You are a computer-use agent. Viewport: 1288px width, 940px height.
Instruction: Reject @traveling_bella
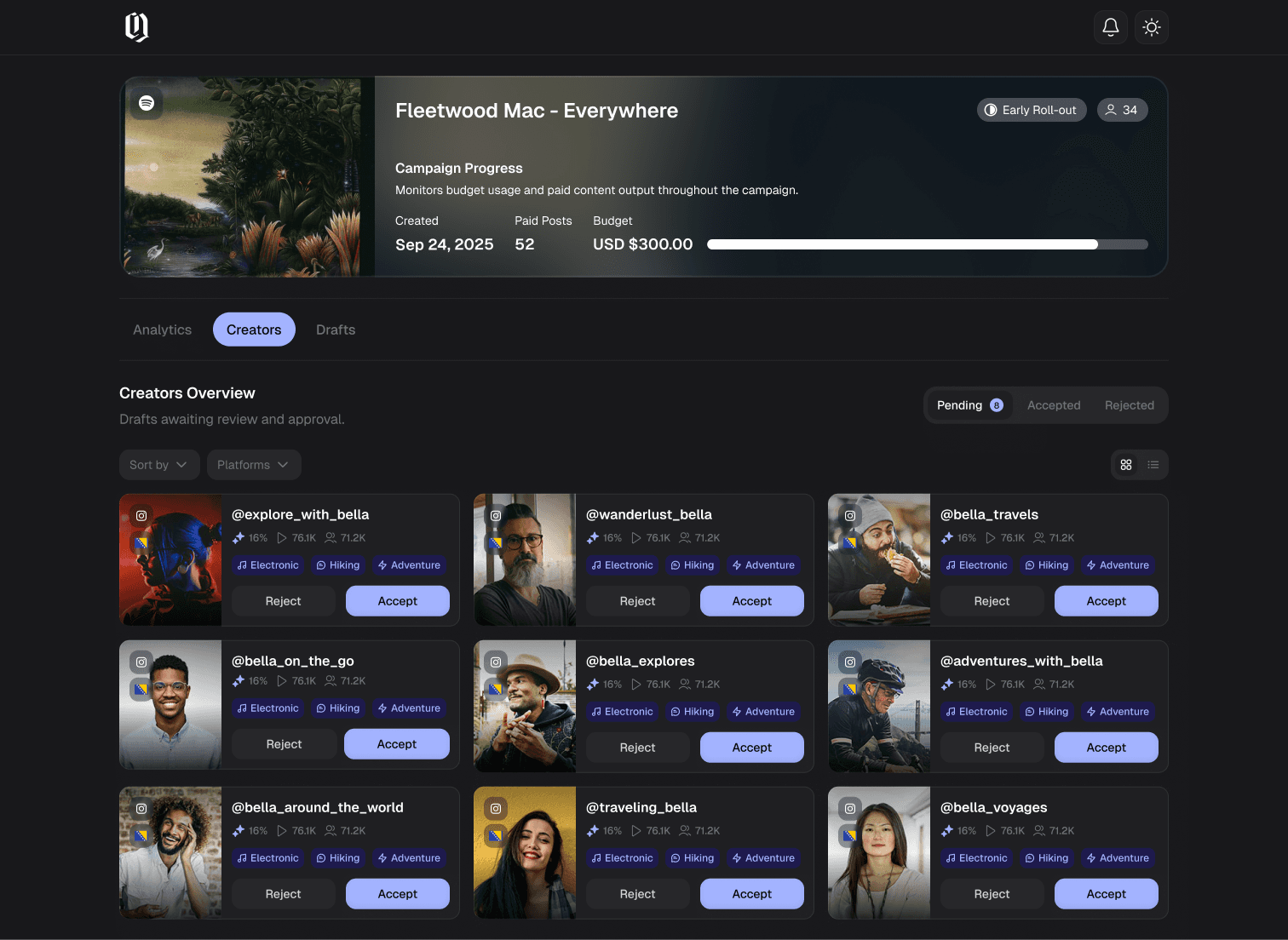(x=638, y=894)
